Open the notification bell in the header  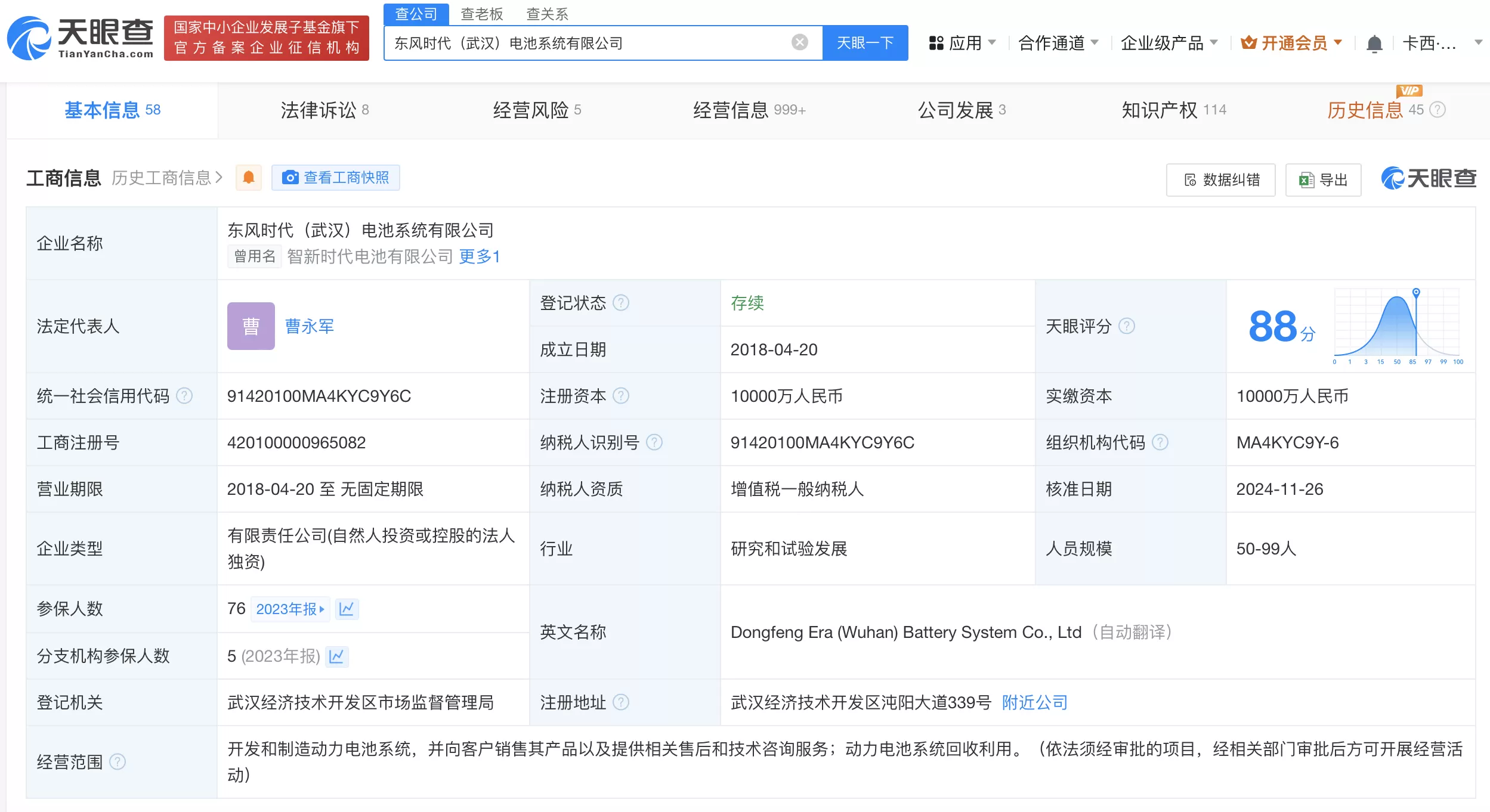1374,44
